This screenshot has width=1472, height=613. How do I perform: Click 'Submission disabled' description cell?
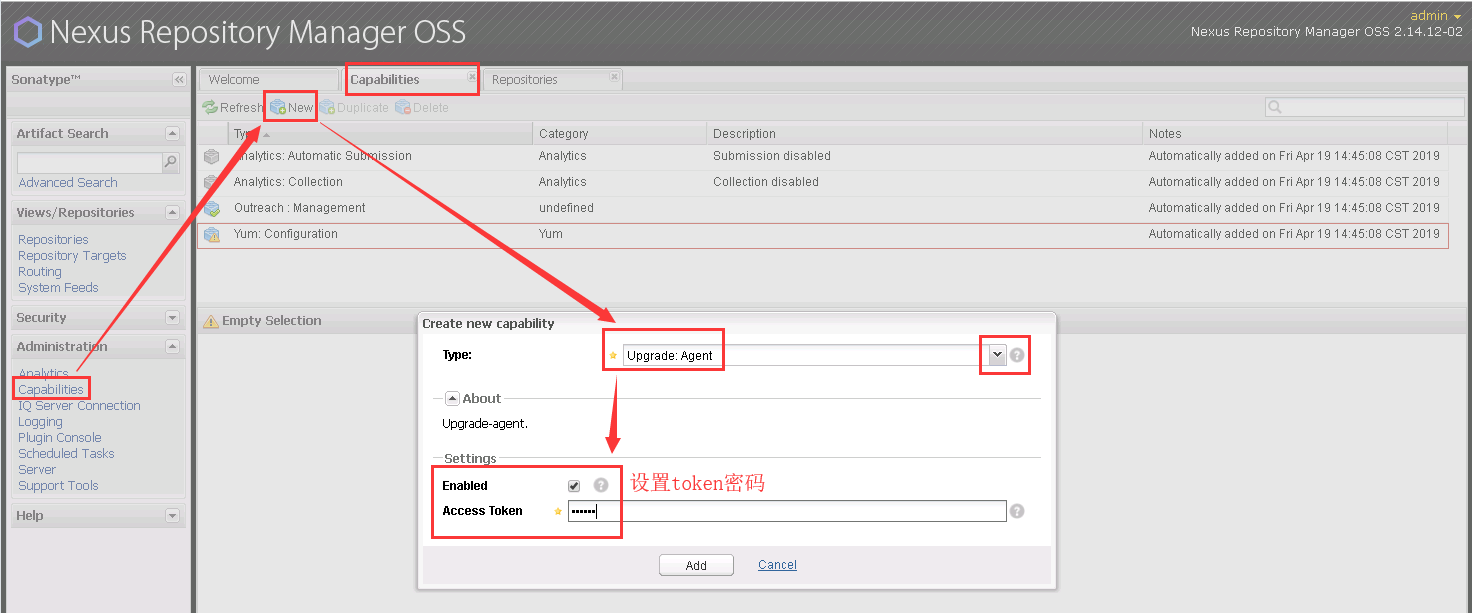[x=772, y=156]
